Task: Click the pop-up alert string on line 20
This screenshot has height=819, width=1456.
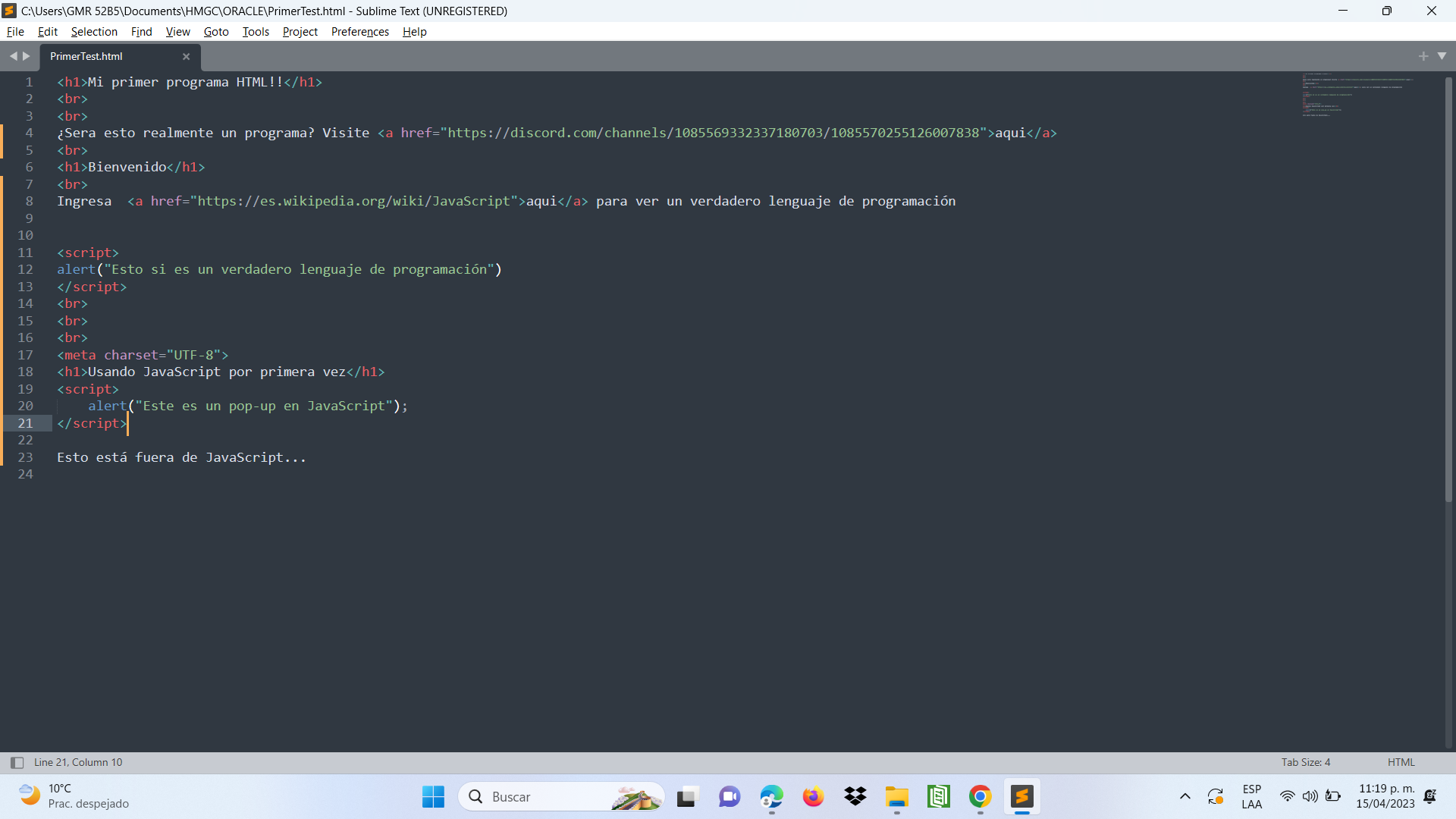Action: tap(264, 406)
